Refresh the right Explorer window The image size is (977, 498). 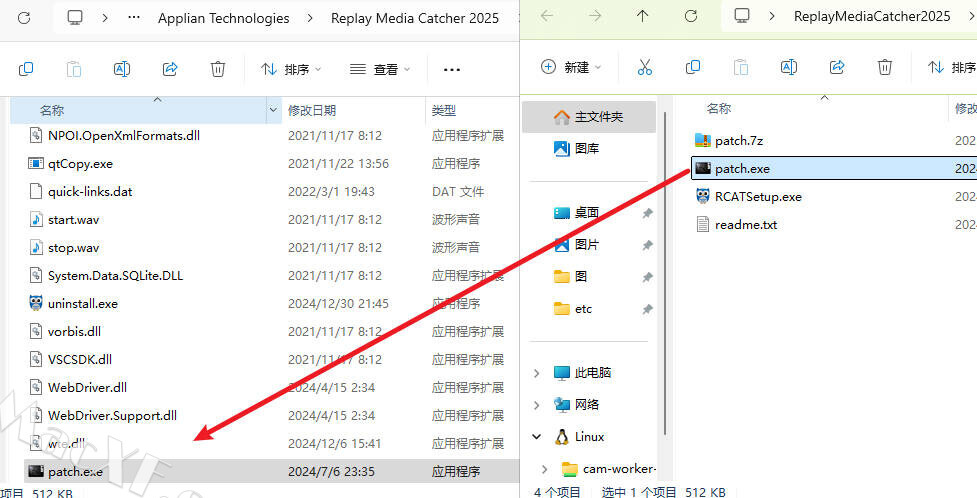690,16
